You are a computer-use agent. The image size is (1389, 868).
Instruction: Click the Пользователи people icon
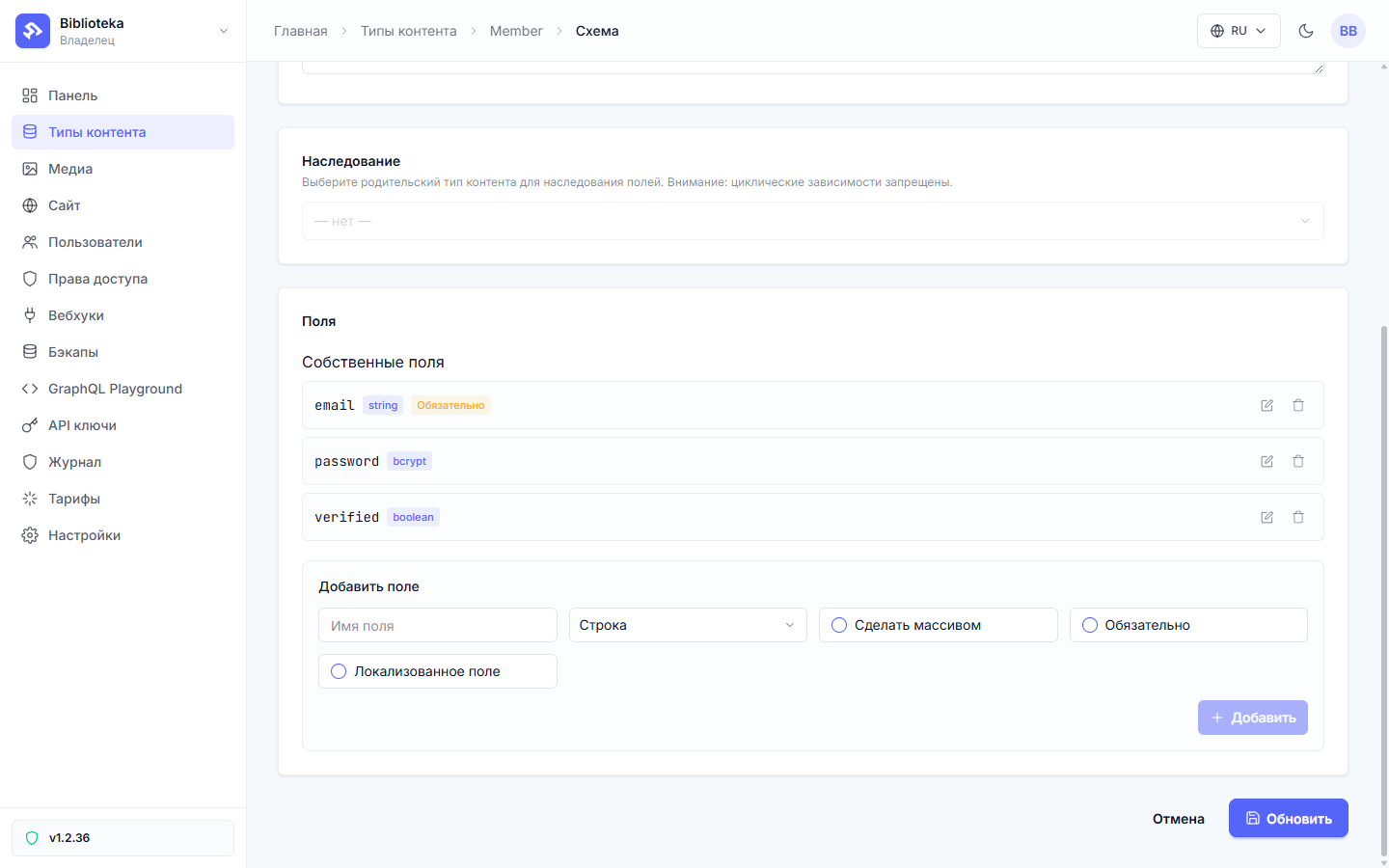[30, 242]
